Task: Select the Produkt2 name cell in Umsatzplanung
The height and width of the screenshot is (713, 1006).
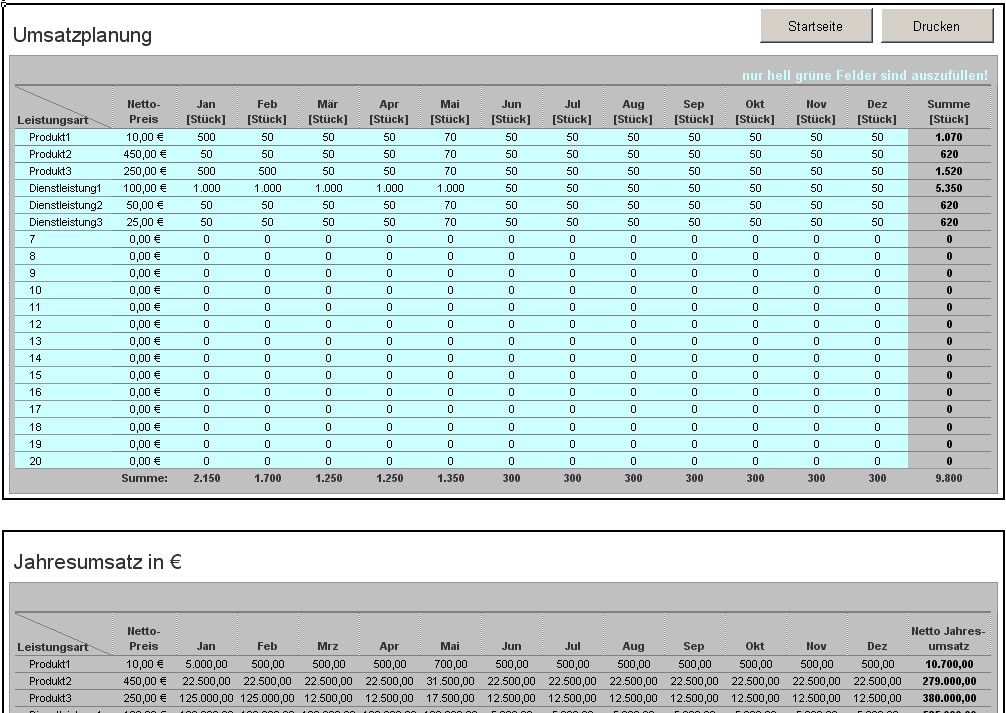Action: pyautogui.click(x=64, y=154)
